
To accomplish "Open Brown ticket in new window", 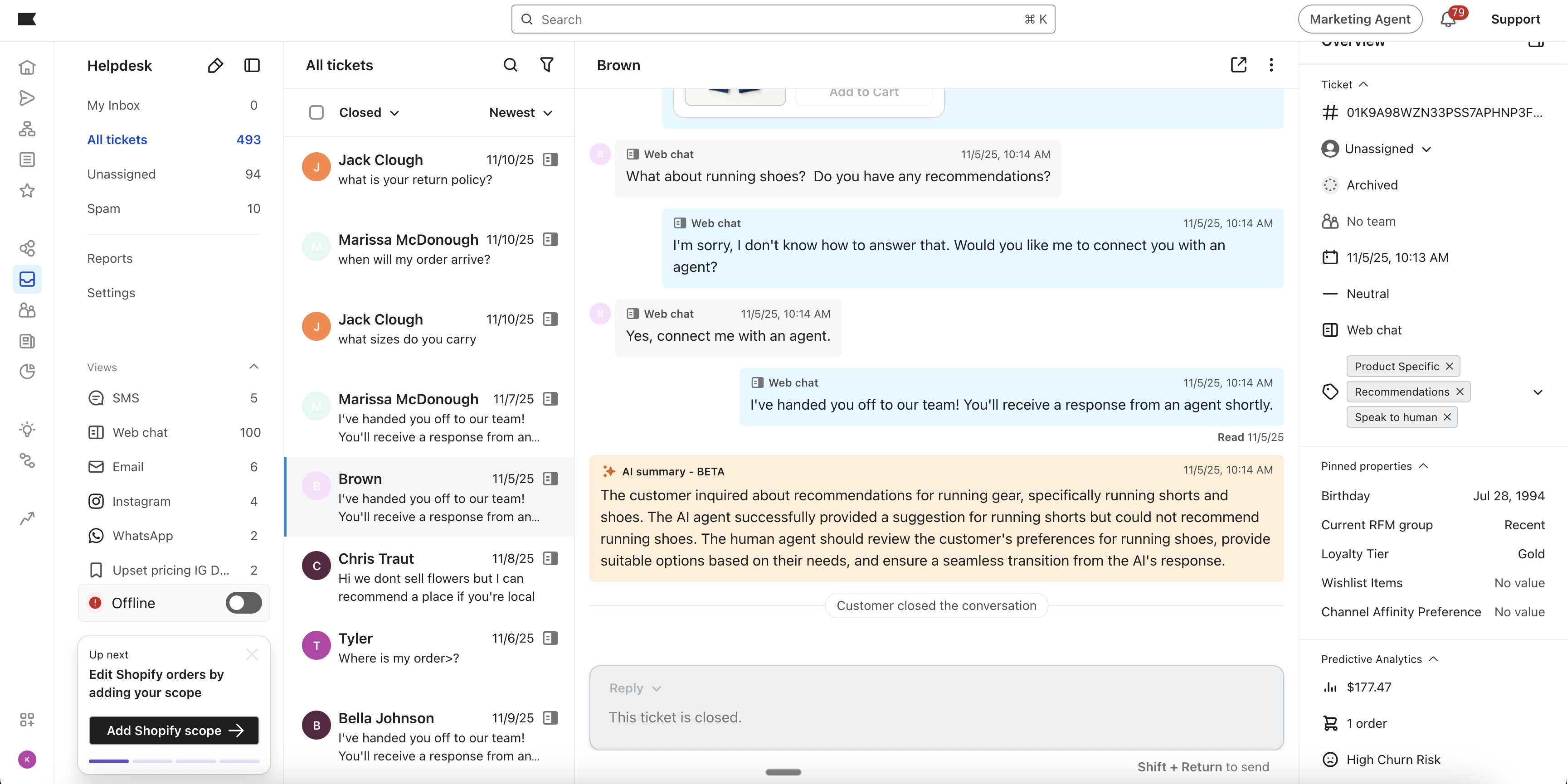I will click(x=1239, y=65).
